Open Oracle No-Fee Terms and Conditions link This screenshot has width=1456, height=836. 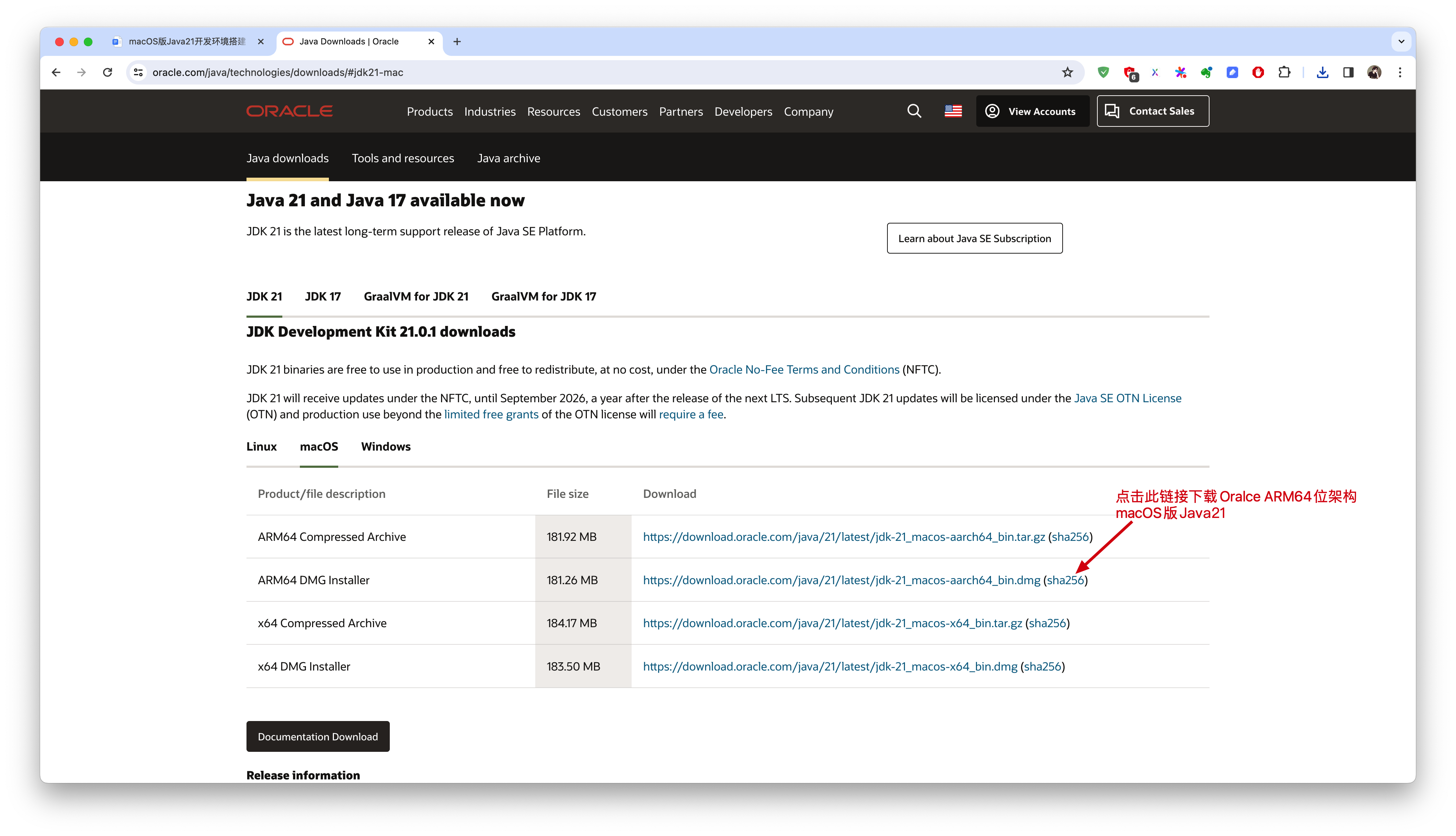pyautogui.click(x=804, y=369)
